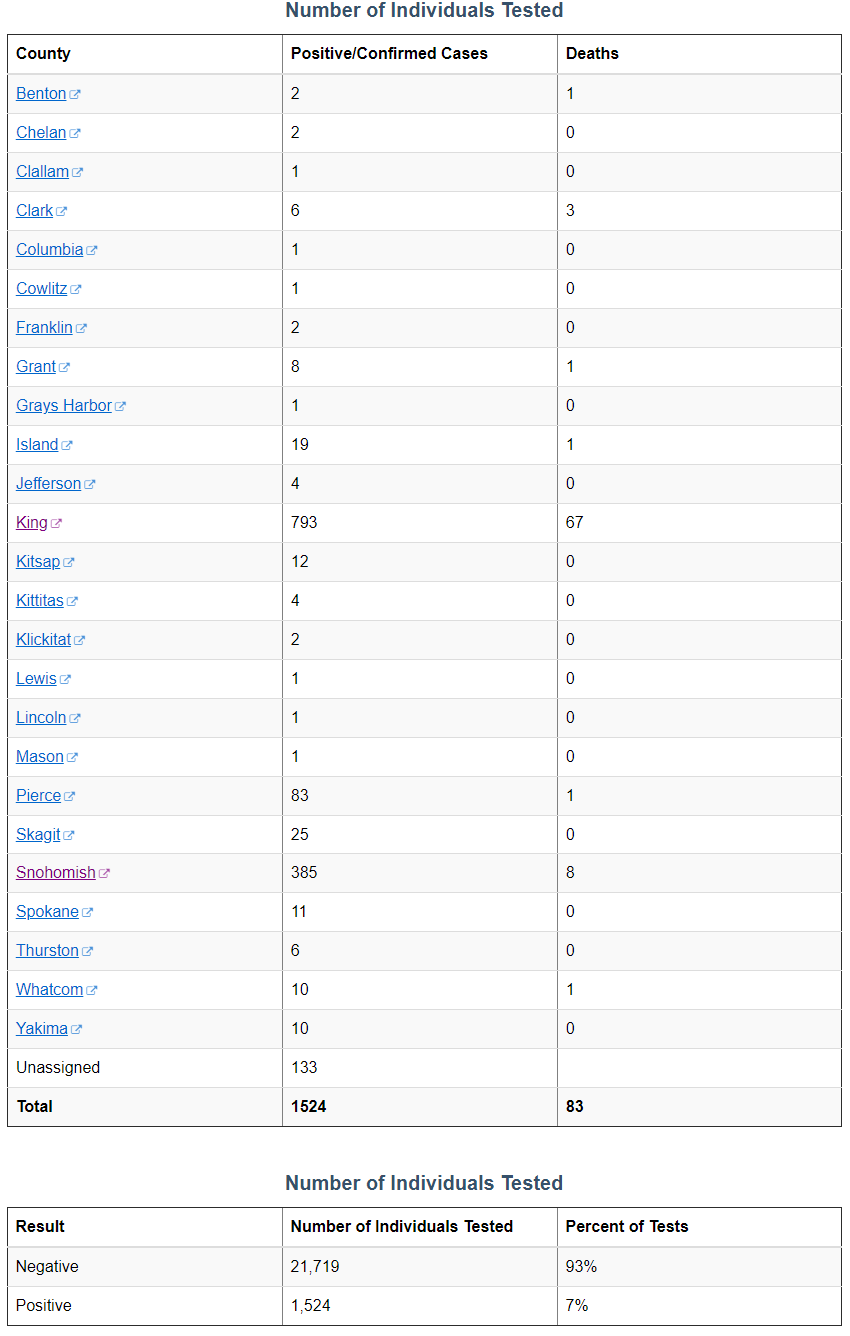Click the Kitsap county link

38,561
